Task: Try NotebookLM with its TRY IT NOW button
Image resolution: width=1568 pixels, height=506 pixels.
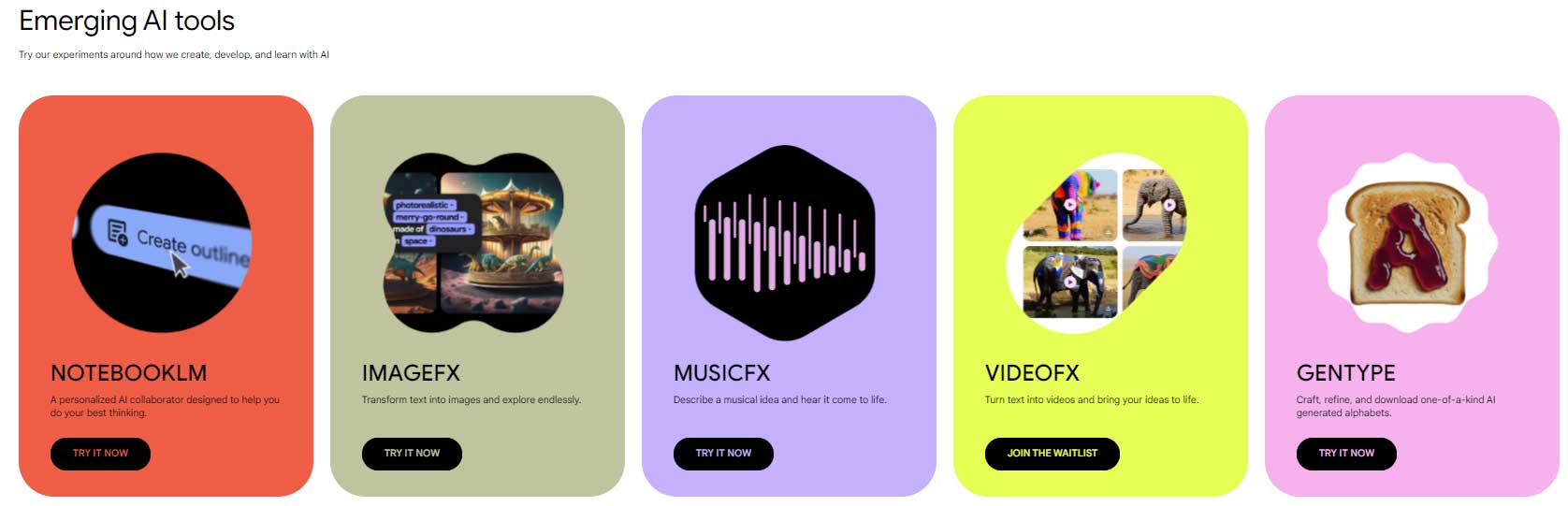Action: coord(100,454)
